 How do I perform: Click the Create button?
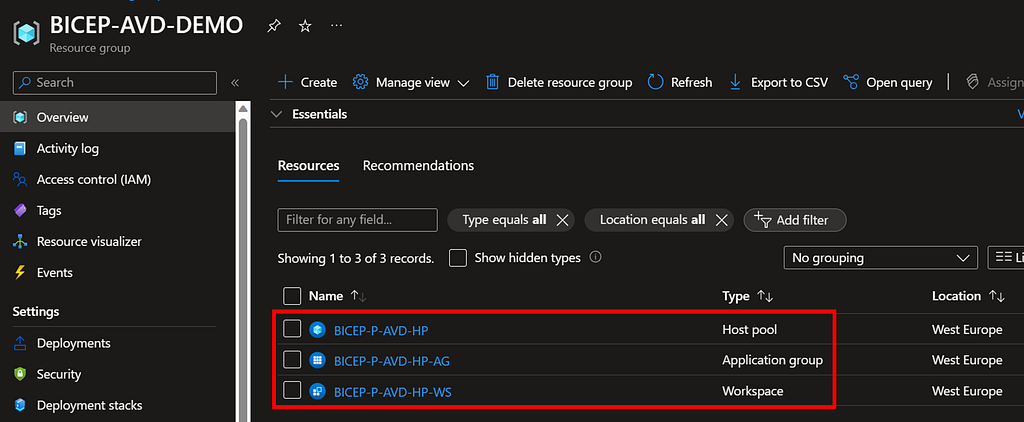(x=308, y=82)
